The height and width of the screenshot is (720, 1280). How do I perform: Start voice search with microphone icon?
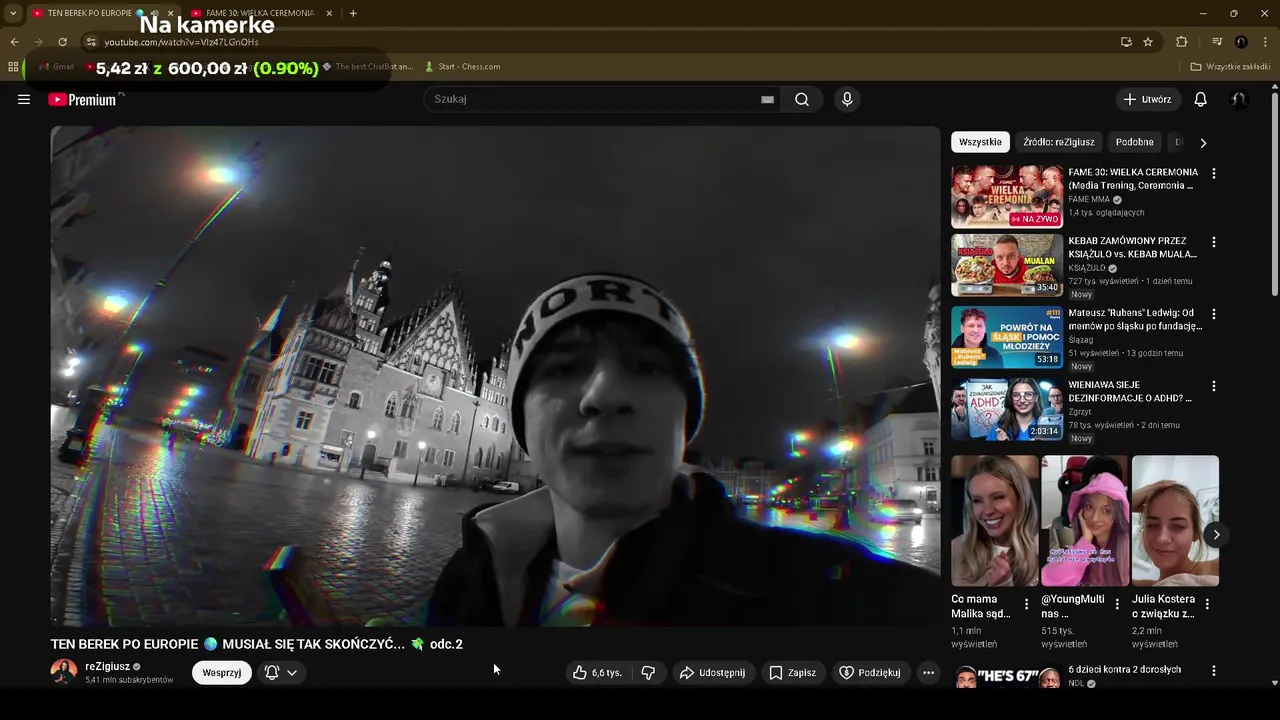[847, 99]
